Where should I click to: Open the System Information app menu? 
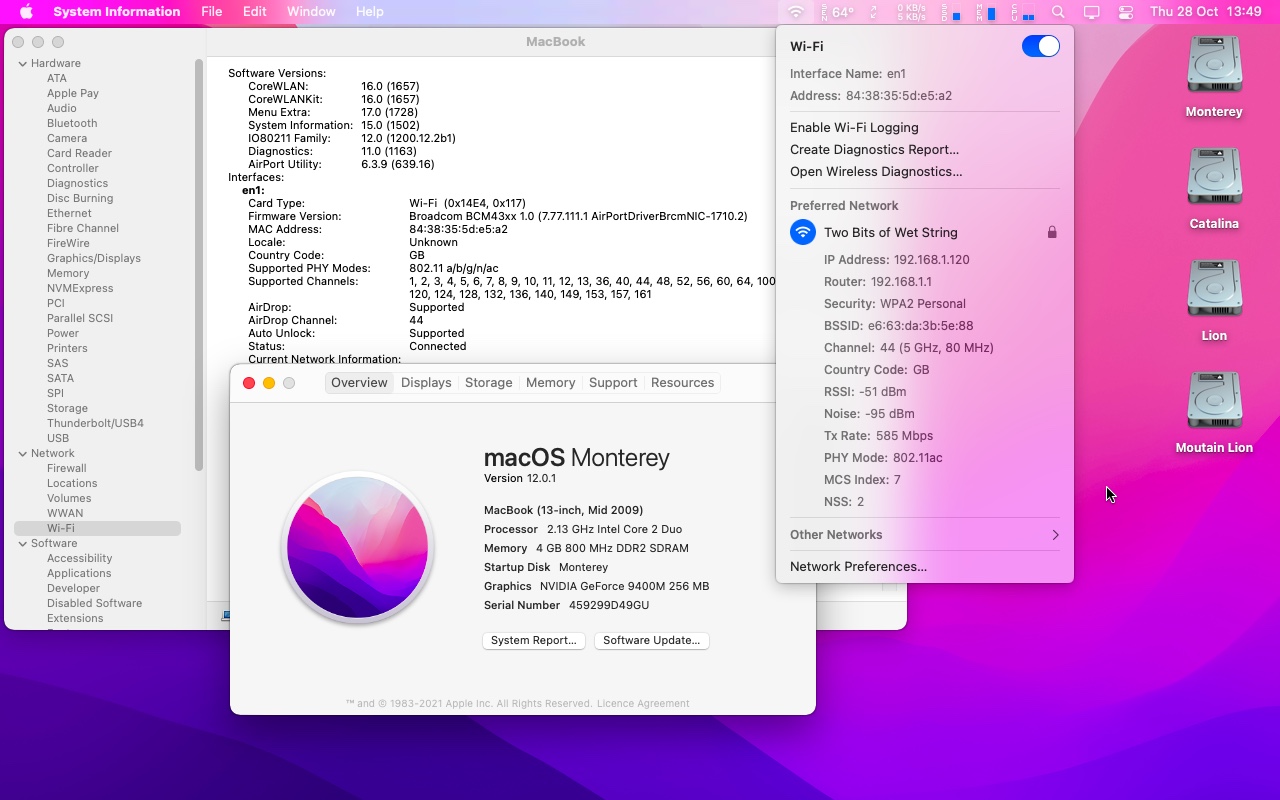pyautogui.click(x=117, y=12)
